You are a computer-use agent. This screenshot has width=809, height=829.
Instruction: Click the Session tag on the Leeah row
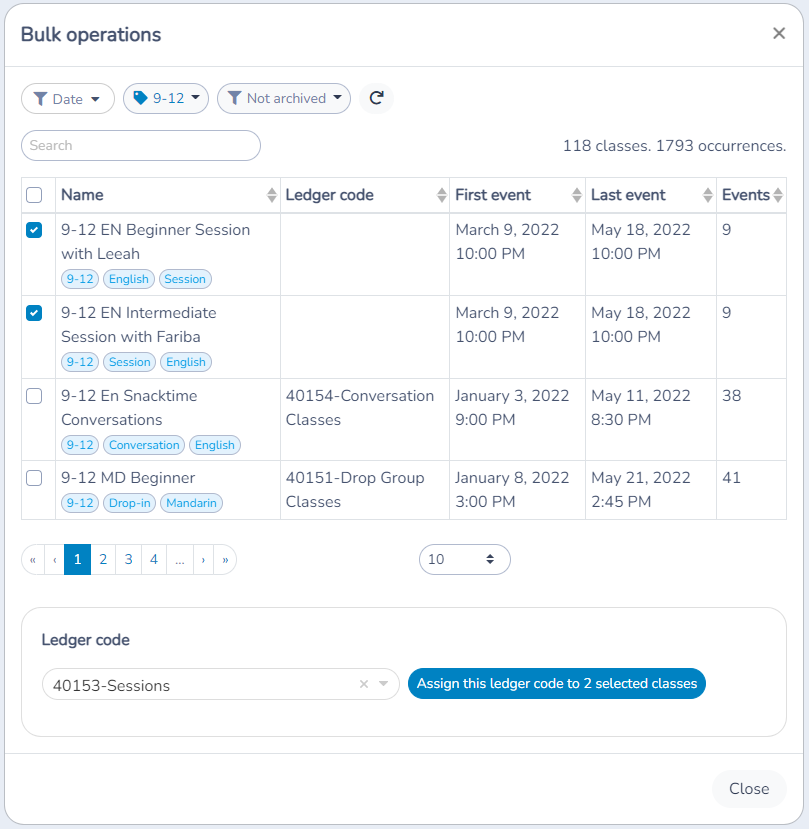(185, 279)
